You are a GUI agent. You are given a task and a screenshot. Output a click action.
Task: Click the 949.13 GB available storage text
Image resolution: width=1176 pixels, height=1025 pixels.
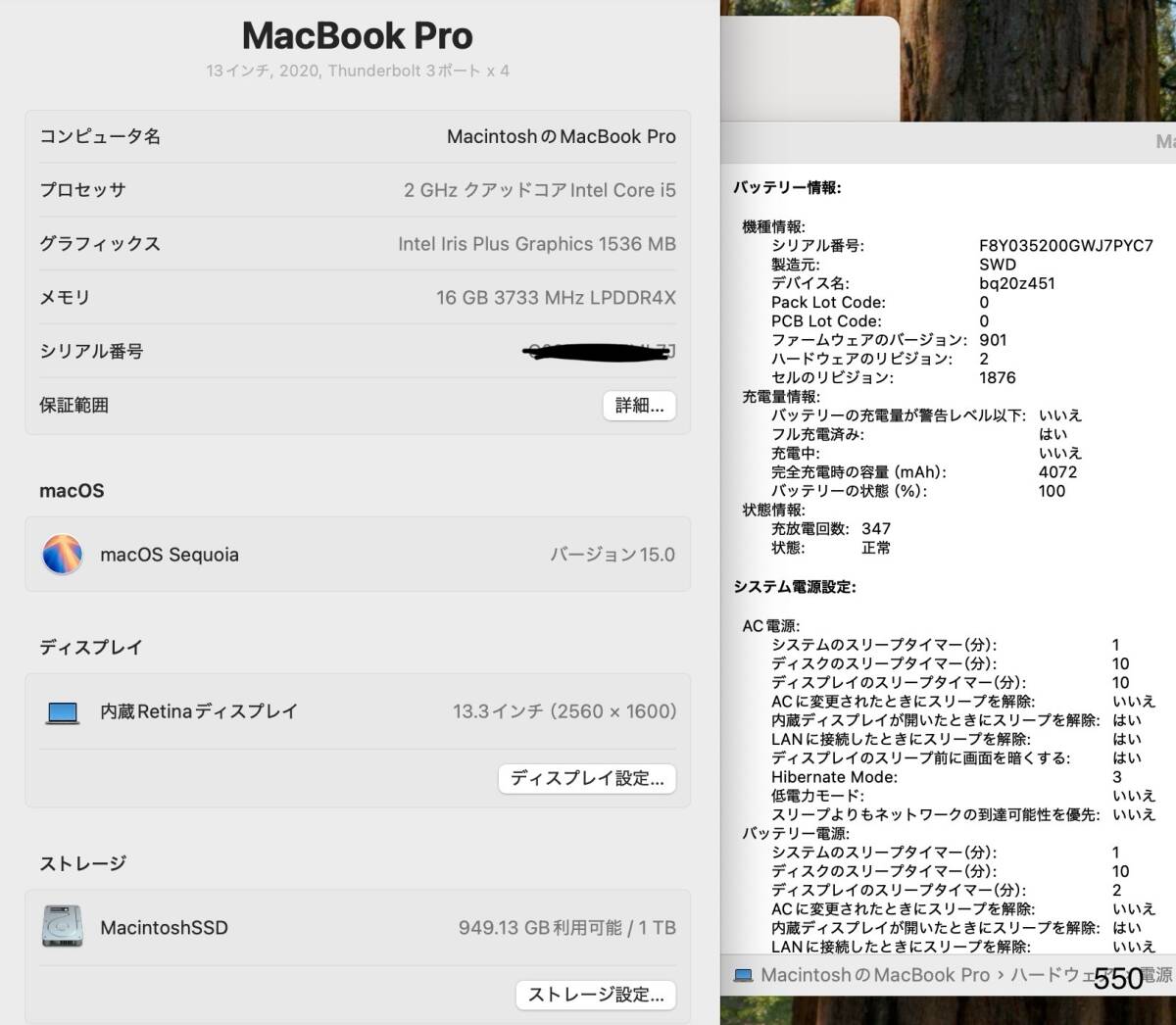566,927
